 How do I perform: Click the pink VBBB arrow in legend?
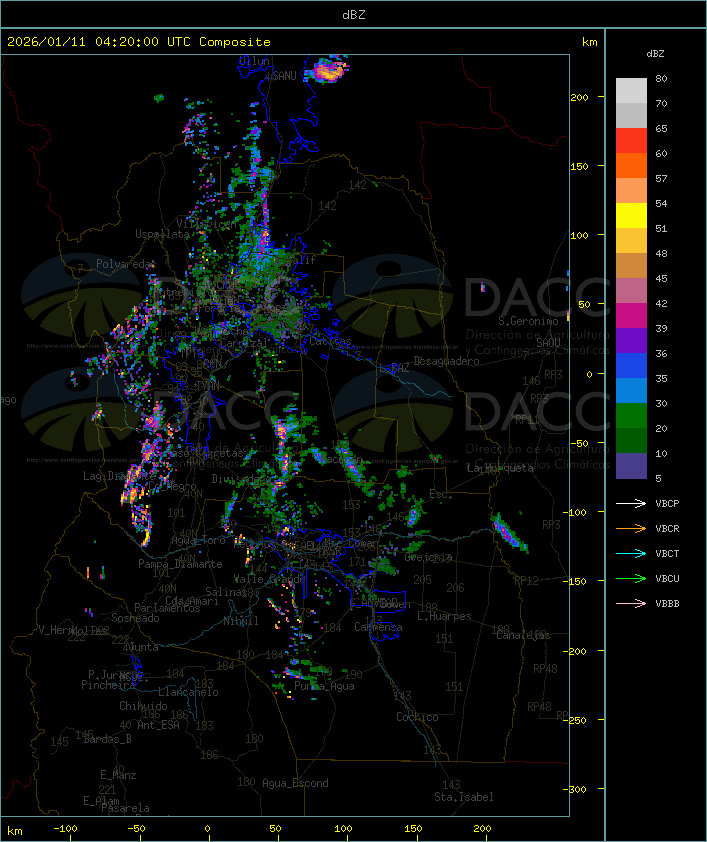click(631, 604)
